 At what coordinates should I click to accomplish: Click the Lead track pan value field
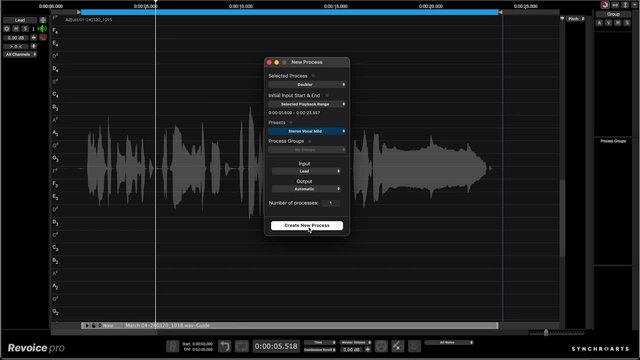coord(16,46)
